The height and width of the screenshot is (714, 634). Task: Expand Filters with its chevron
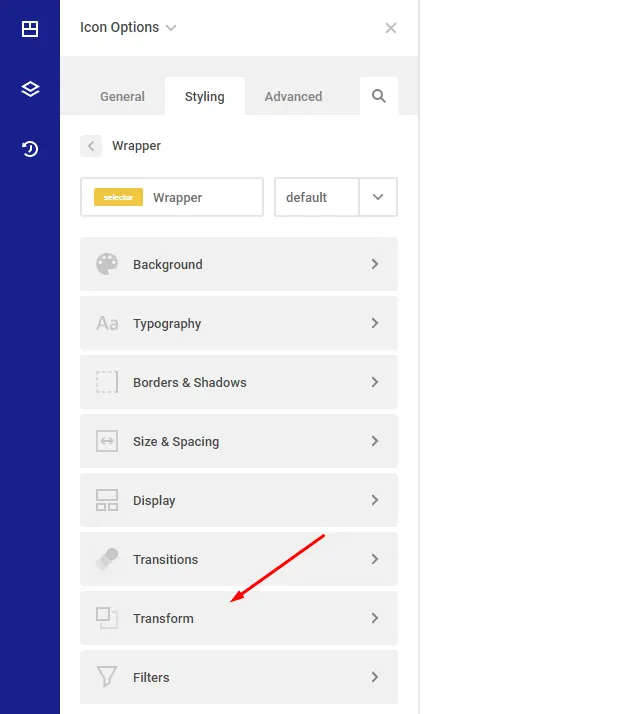[375, 677]
